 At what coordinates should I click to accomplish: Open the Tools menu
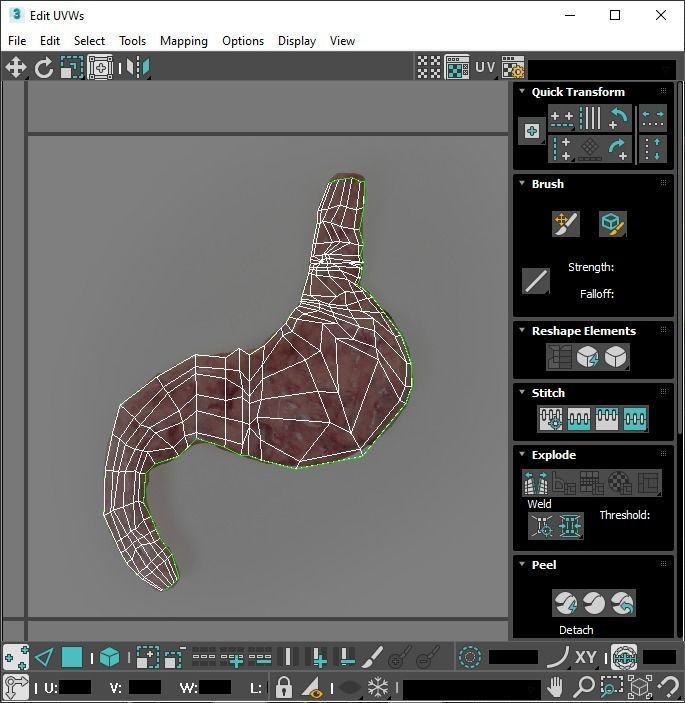pos(132,41)
